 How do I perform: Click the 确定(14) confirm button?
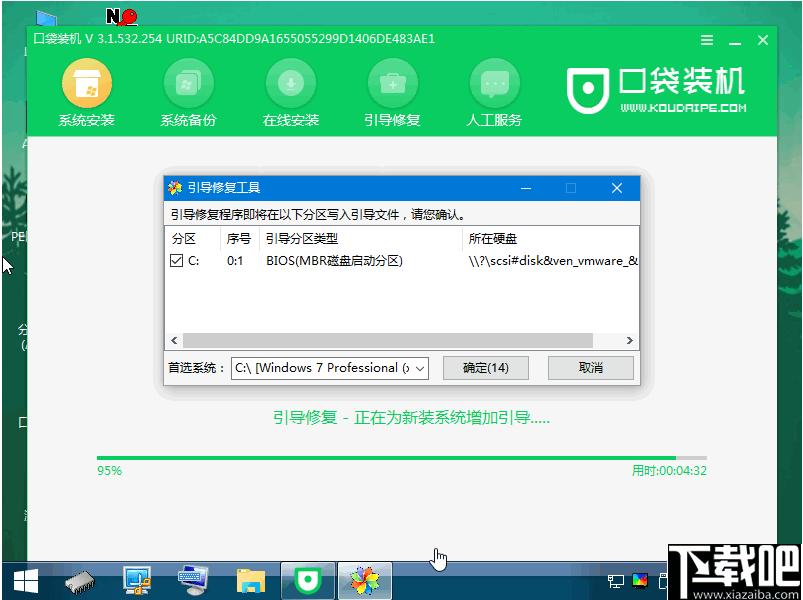485,368
